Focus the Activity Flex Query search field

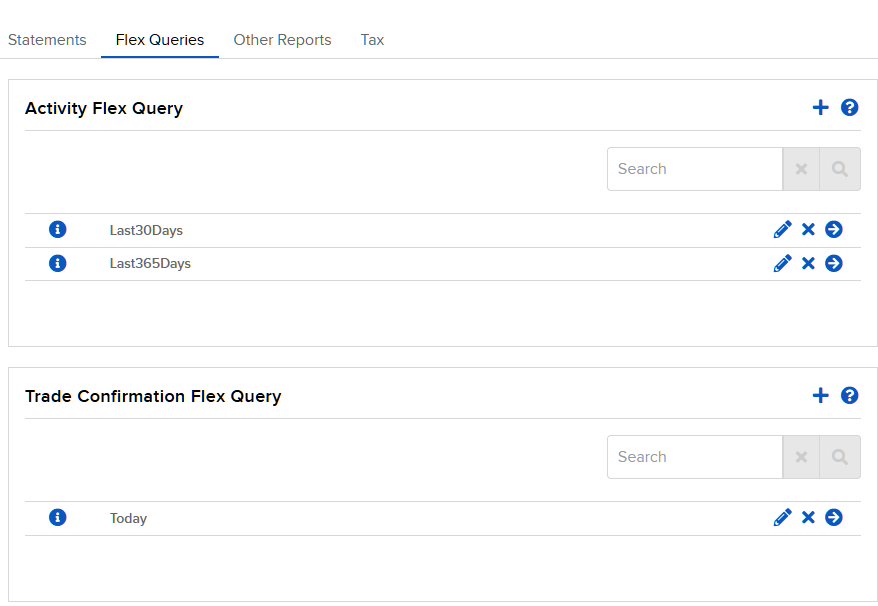pos(695,169)
